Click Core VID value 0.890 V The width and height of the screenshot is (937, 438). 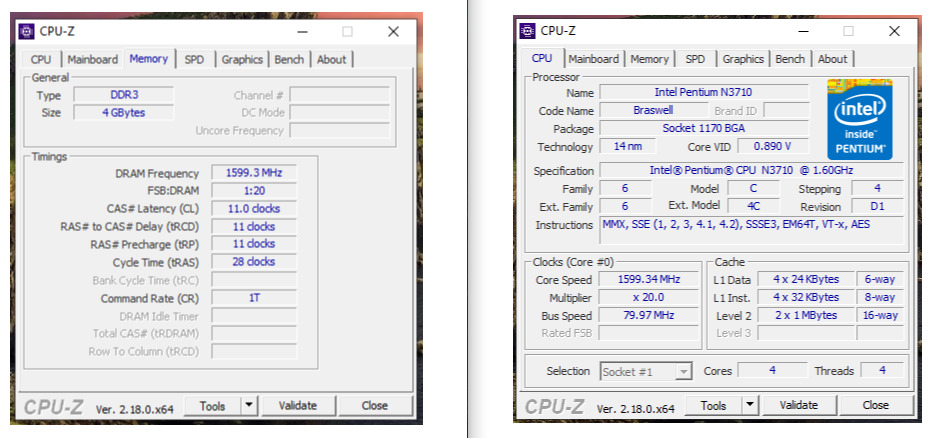pos(773,146)
